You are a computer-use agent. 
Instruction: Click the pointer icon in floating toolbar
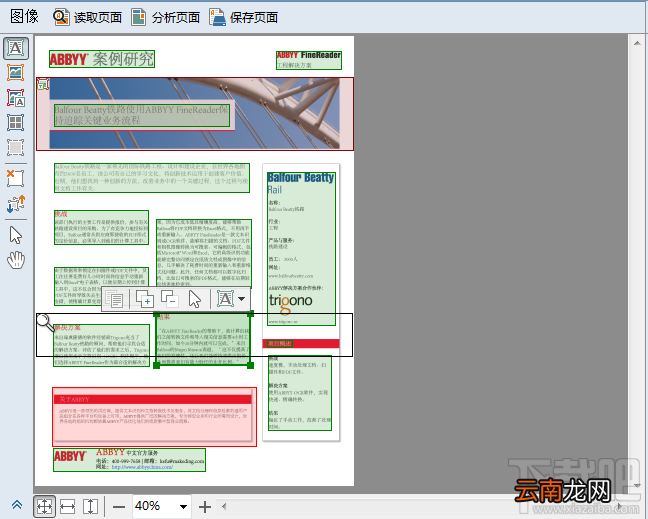click(x=195, y=298)
